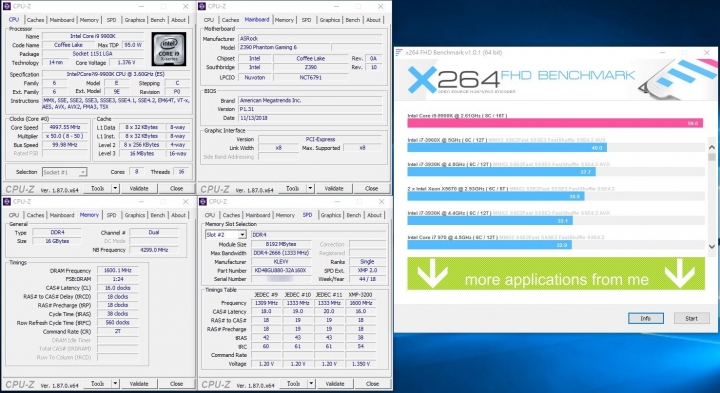The image size is (720, 393).
Task: Click Level 3 cache 16 MBytes value
Action: click(x=142, y=153)
